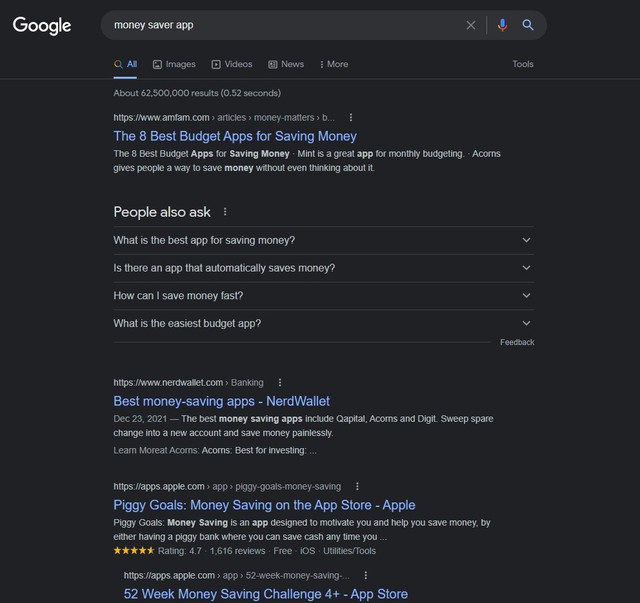Select the All results tab
The image size is (640, 603).
[126, 65]
